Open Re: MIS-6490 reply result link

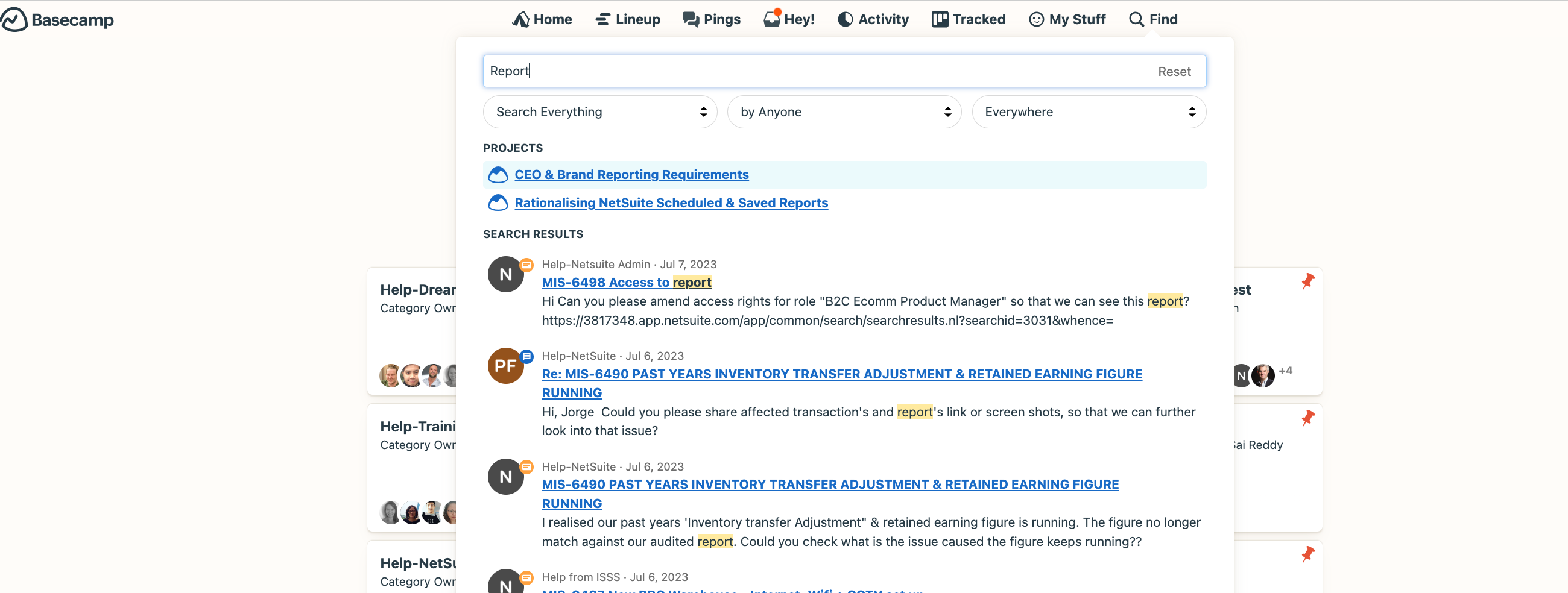(841, 383)
